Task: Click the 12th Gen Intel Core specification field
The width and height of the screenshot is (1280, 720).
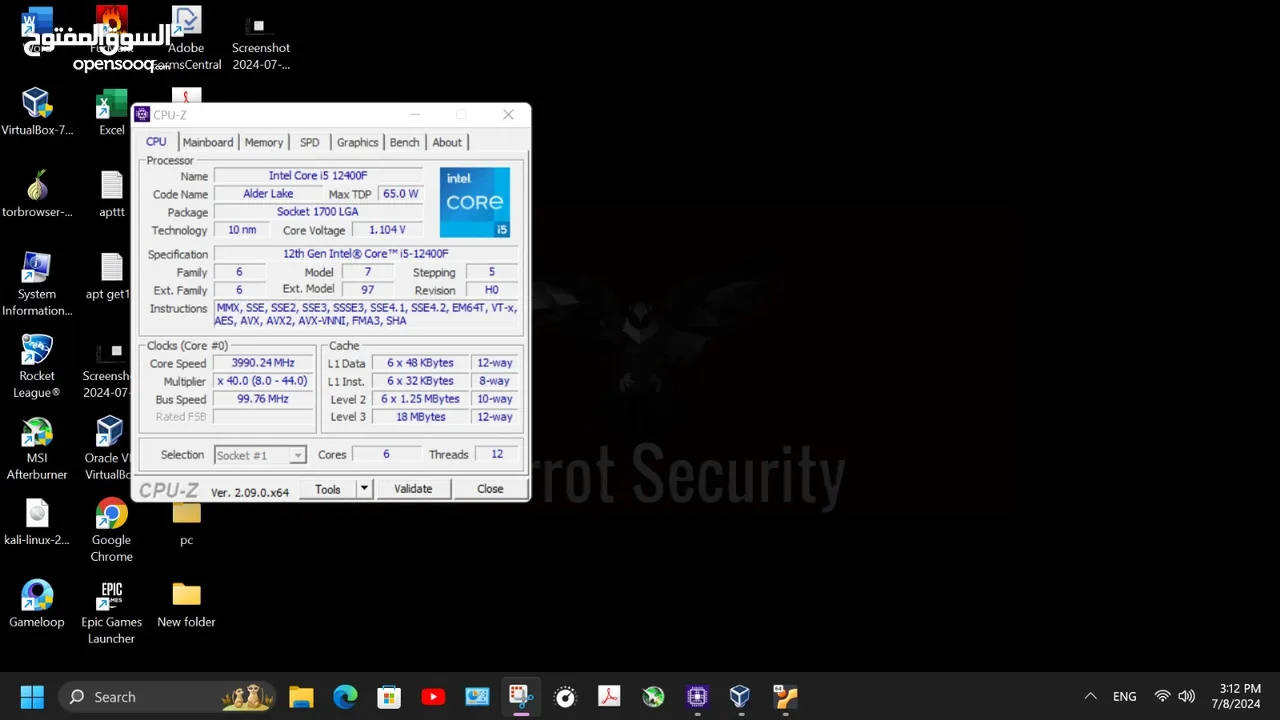Action: [366, 254]
